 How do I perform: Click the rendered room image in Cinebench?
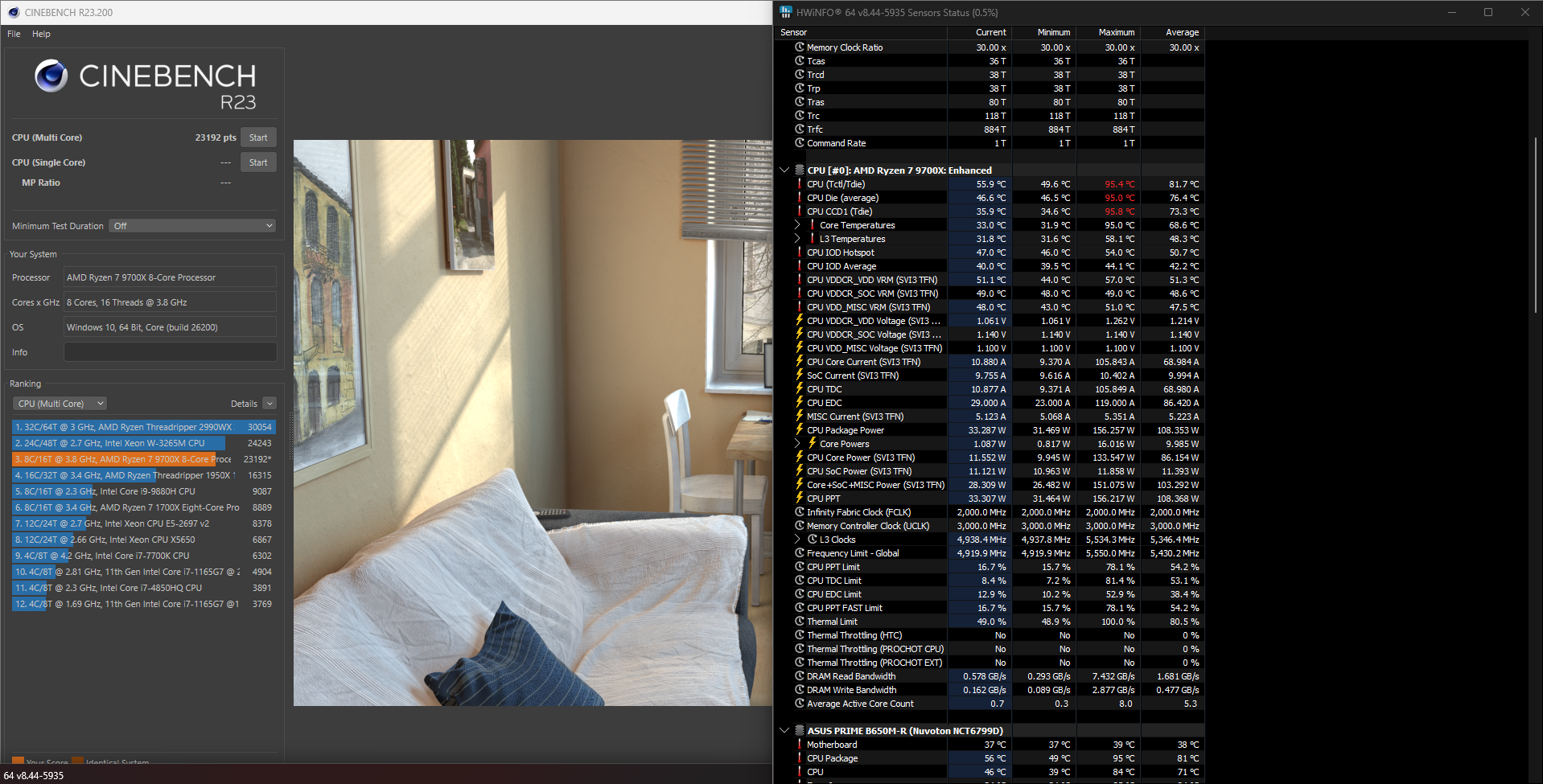533,423
